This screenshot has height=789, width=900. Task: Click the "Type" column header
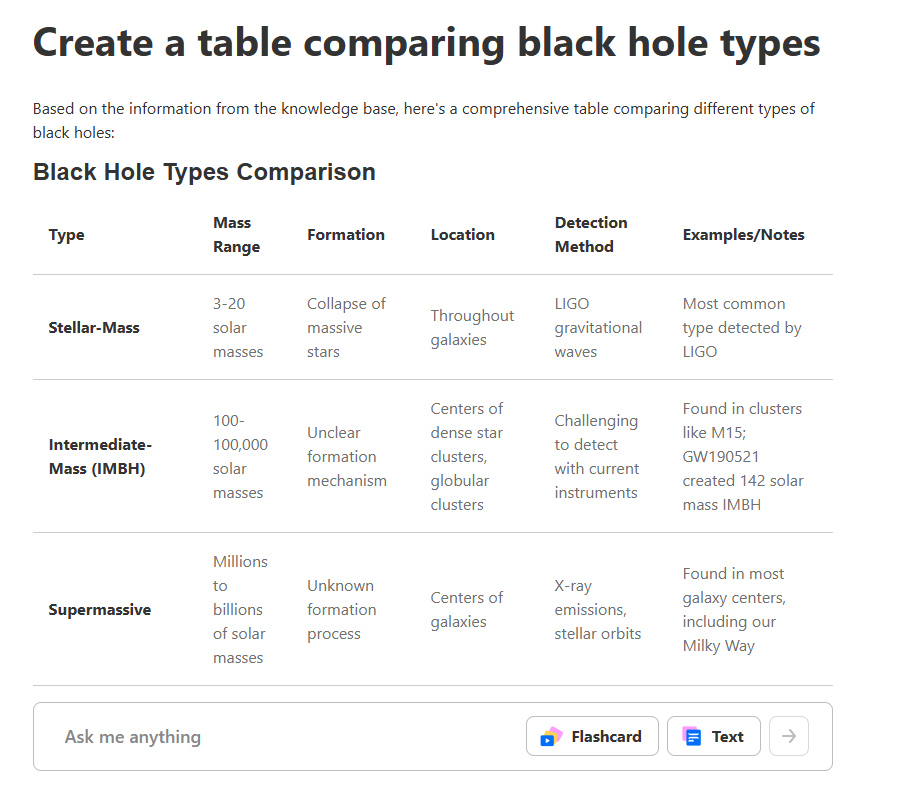67,235
